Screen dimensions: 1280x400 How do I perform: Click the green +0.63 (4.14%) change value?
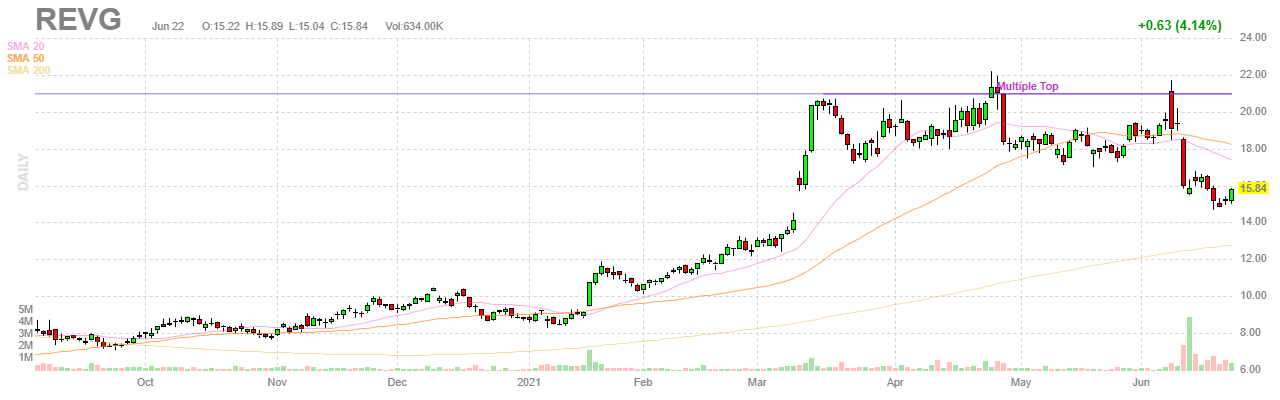point(1179,26)
